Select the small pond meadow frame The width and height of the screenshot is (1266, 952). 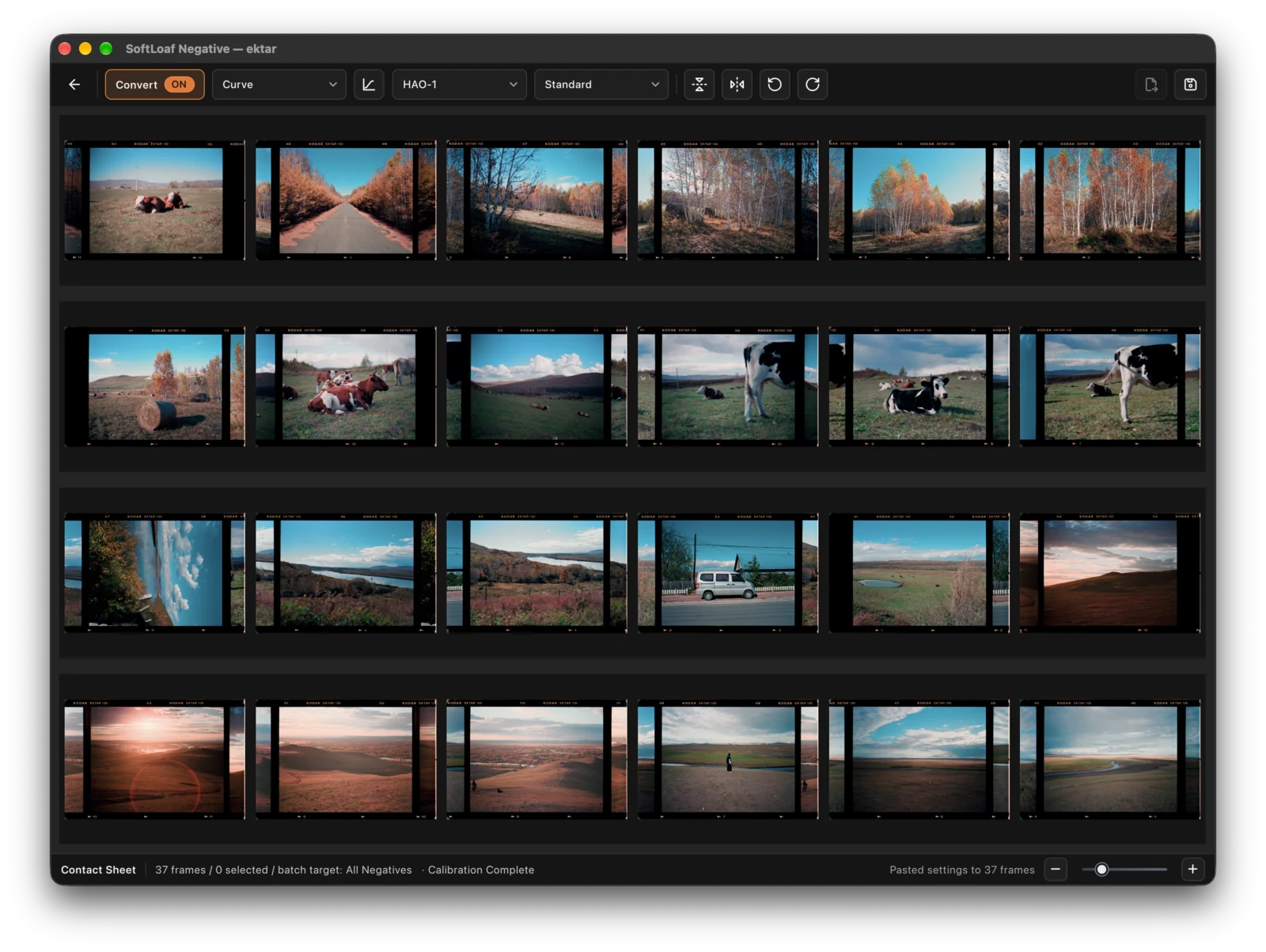point(919,573)
